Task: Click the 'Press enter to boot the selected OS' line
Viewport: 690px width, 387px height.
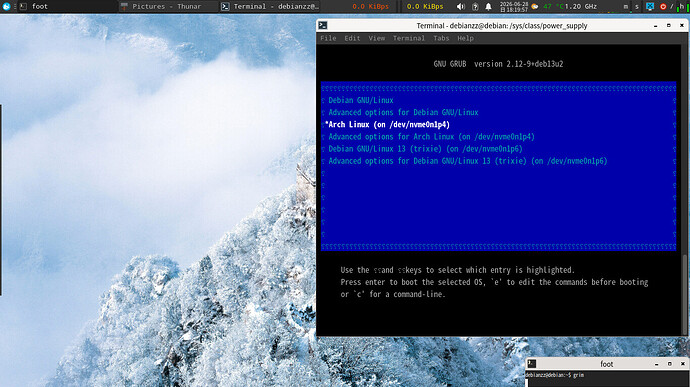Action: point(494,282)
